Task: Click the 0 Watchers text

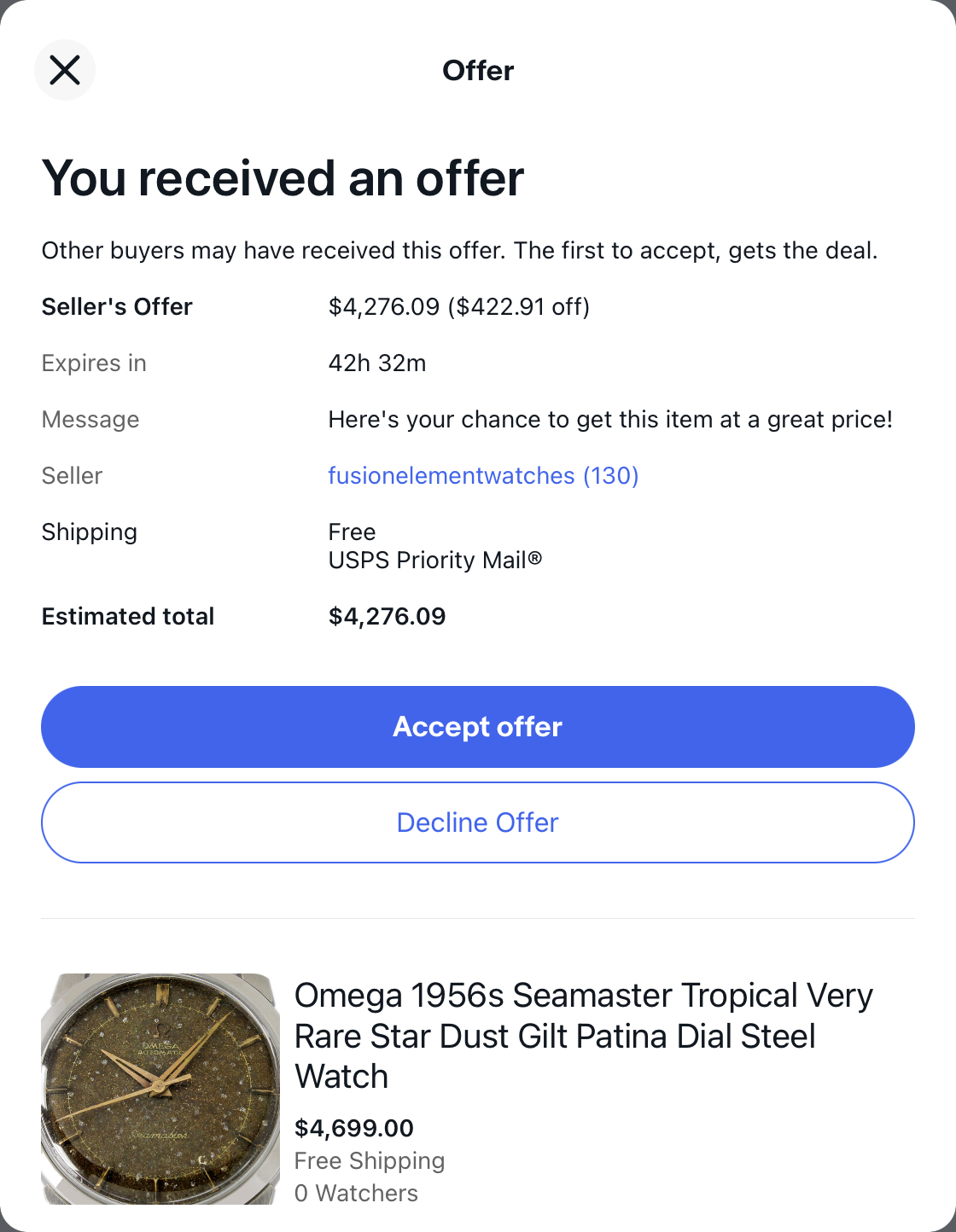Action: pyautogui.click(x=356, y=1193)
